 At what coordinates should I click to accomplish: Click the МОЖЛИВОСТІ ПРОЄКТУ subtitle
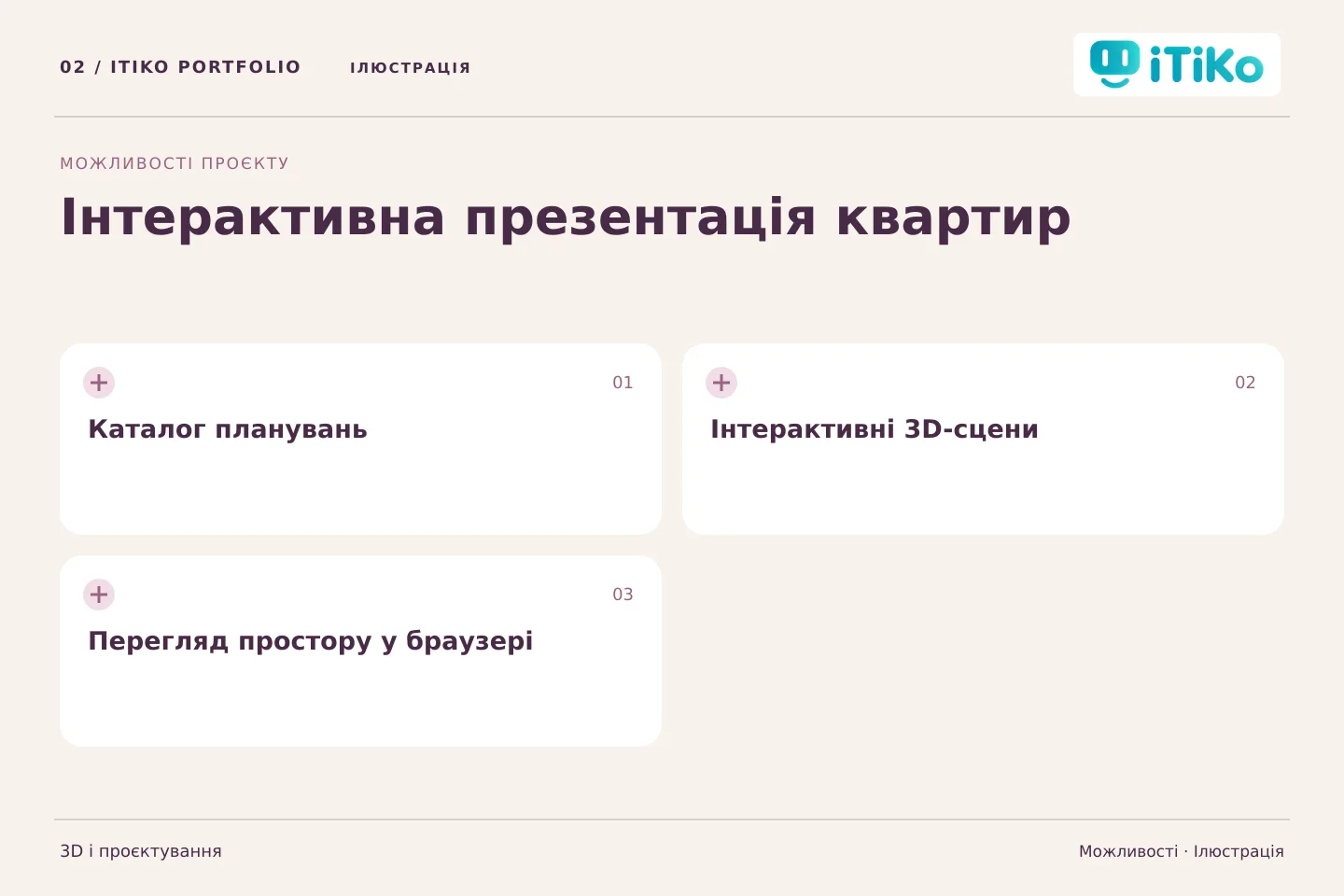175,163
